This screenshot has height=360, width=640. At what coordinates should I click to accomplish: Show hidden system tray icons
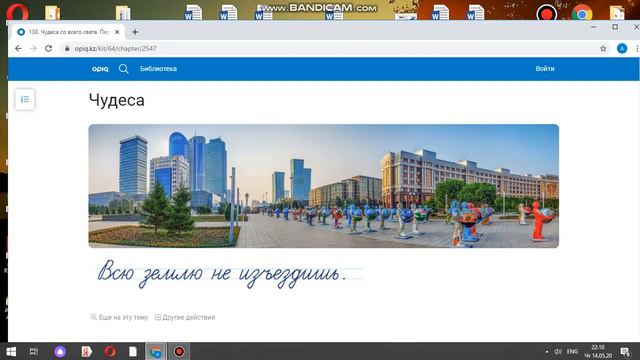[547, 351]
